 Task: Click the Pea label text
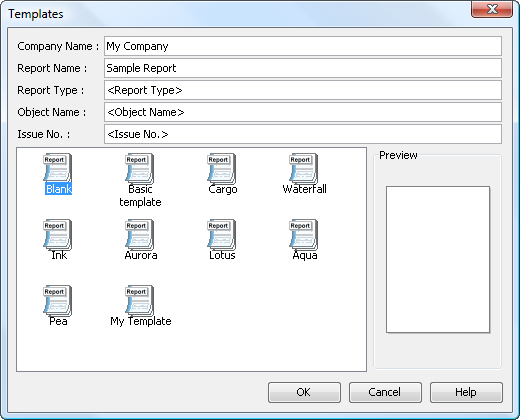pos(58,321)
